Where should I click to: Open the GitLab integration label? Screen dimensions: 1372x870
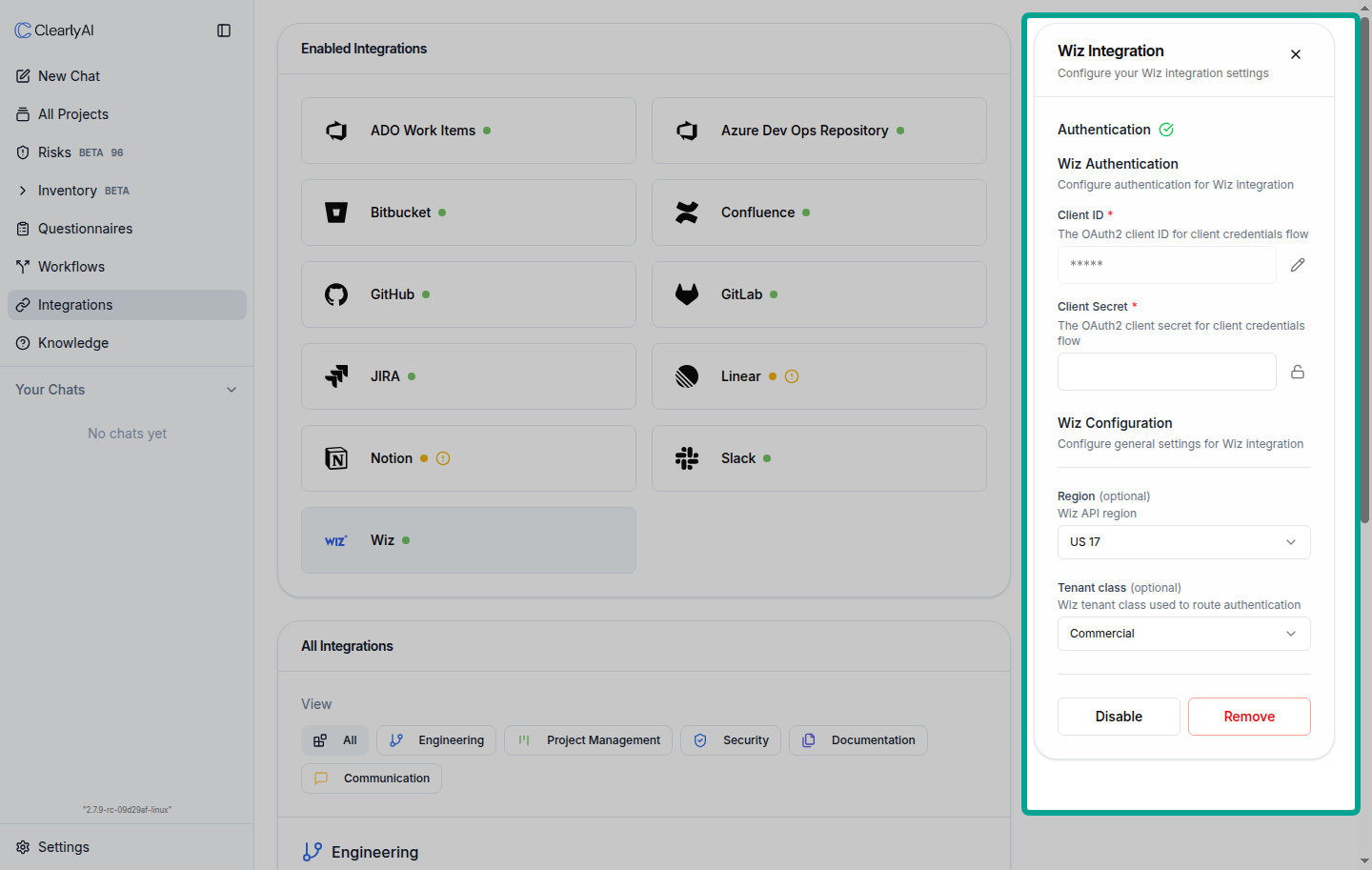click(x=742, y=294)
